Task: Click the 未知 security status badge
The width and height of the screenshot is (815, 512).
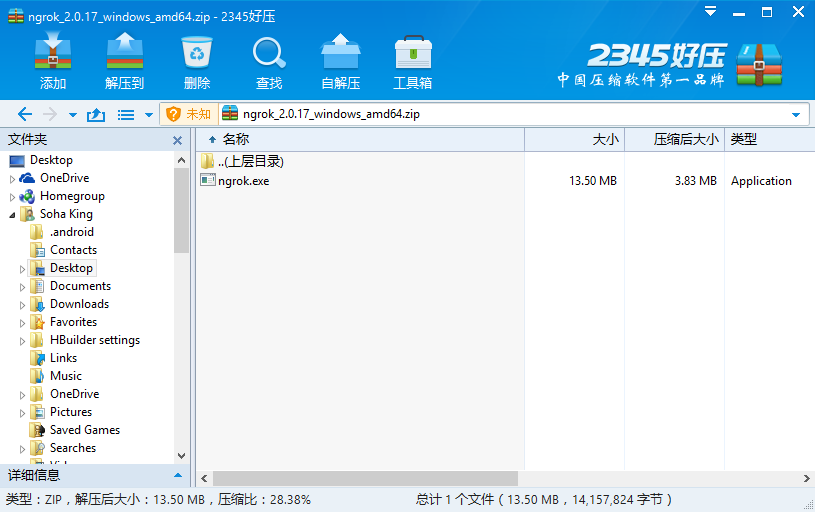Action: [x=189, y=114]
